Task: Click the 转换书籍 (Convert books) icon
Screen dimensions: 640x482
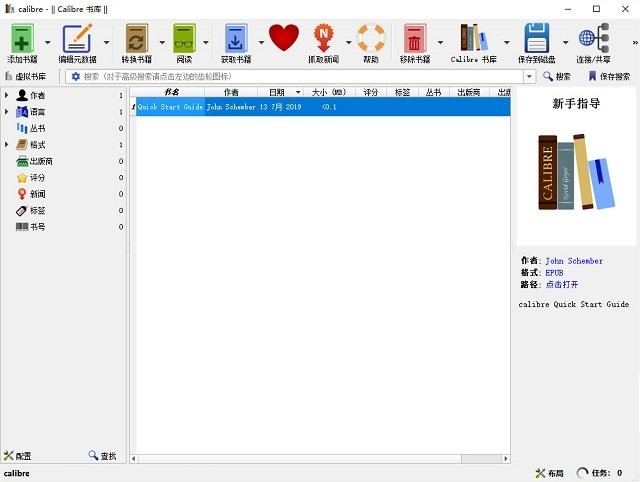Action: pyautogui.click(x=137, y=39)
